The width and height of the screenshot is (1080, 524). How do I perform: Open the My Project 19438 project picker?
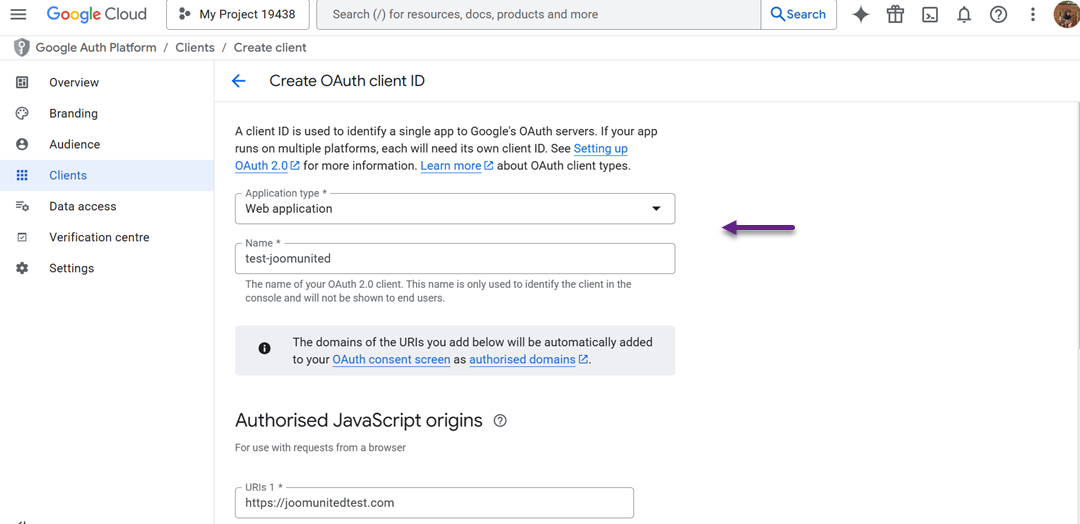pyautogui.click(x=238, y=14)
